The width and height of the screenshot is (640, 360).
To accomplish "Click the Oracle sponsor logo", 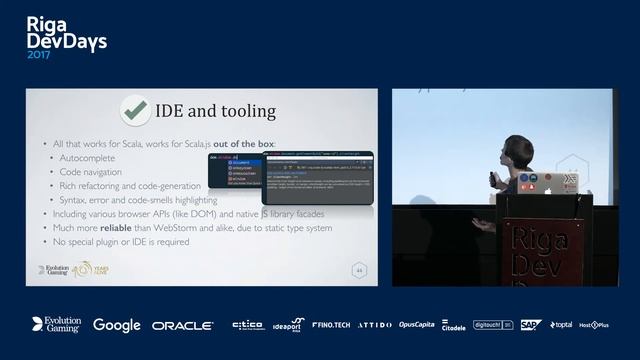I will click(x=182, y=326).
